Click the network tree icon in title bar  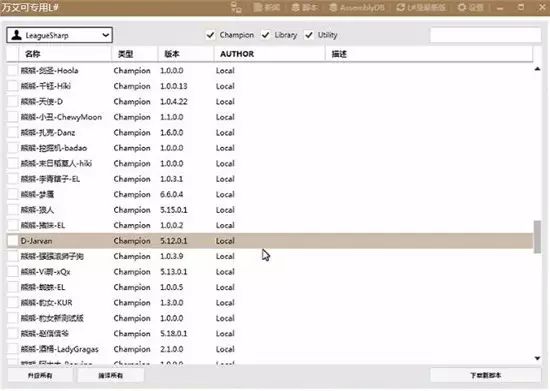pos(236,7)
